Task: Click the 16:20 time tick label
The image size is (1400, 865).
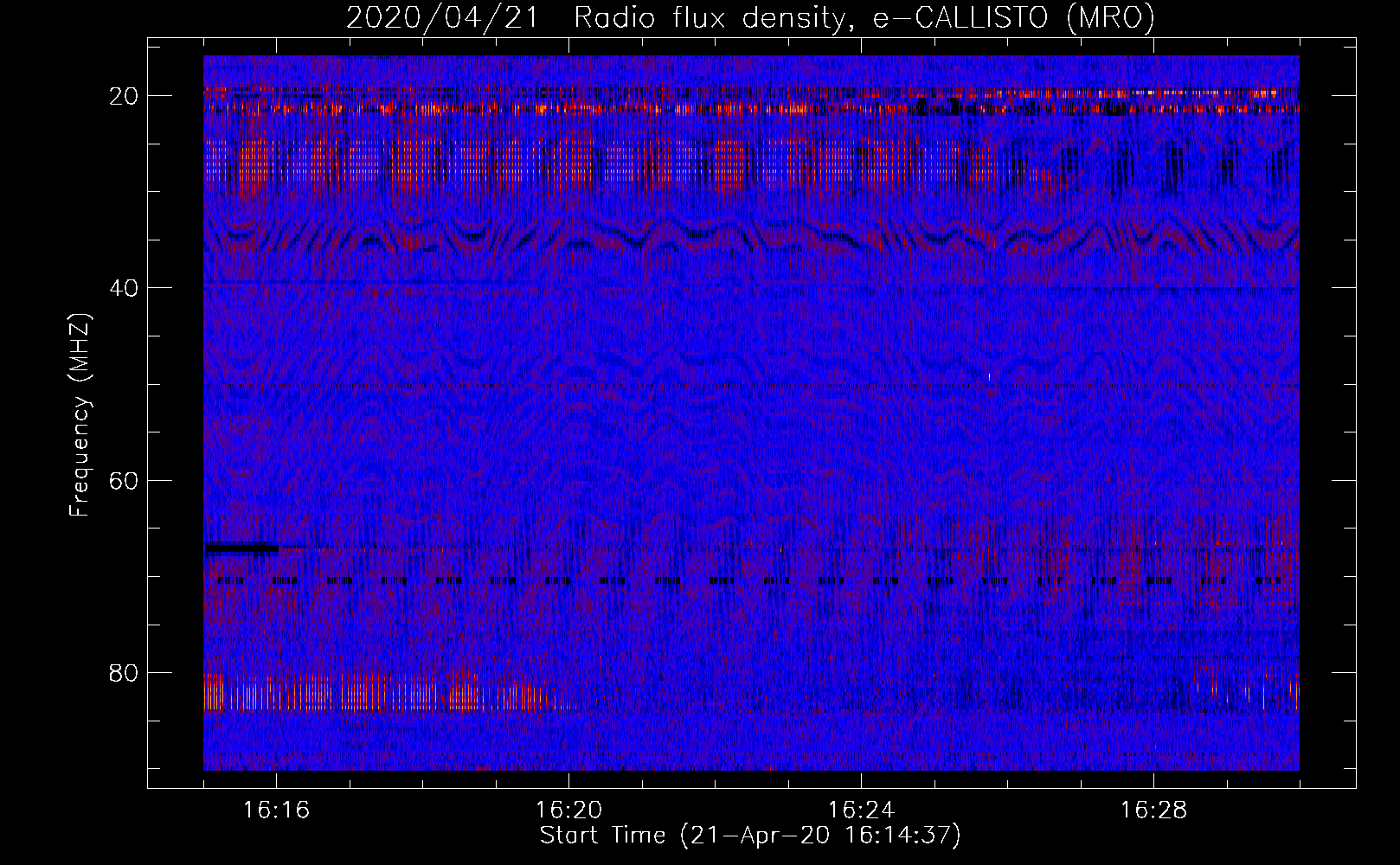Action: (x=568, y=811)
